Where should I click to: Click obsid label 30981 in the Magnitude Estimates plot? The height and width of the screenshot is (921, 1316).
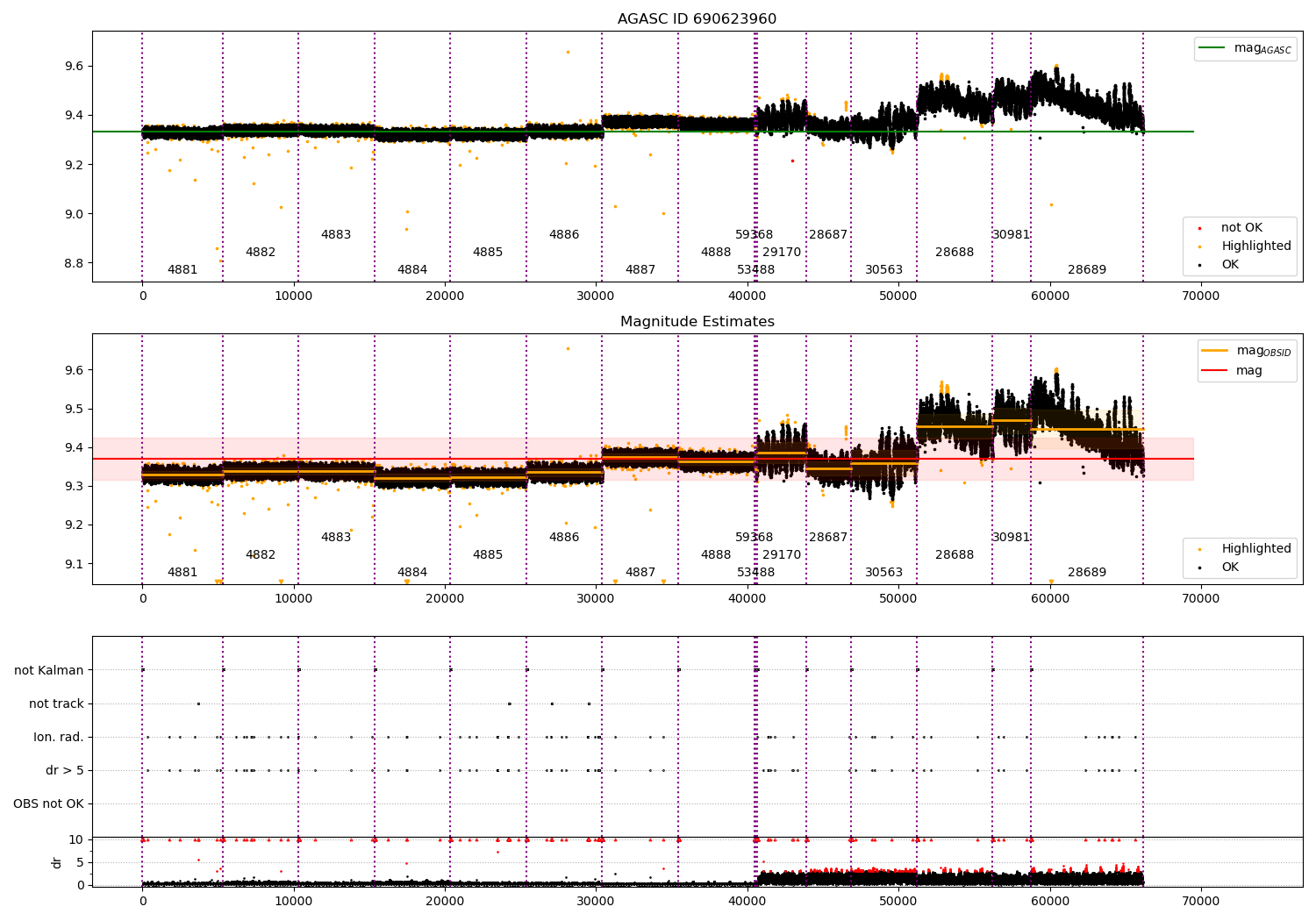1011,538
